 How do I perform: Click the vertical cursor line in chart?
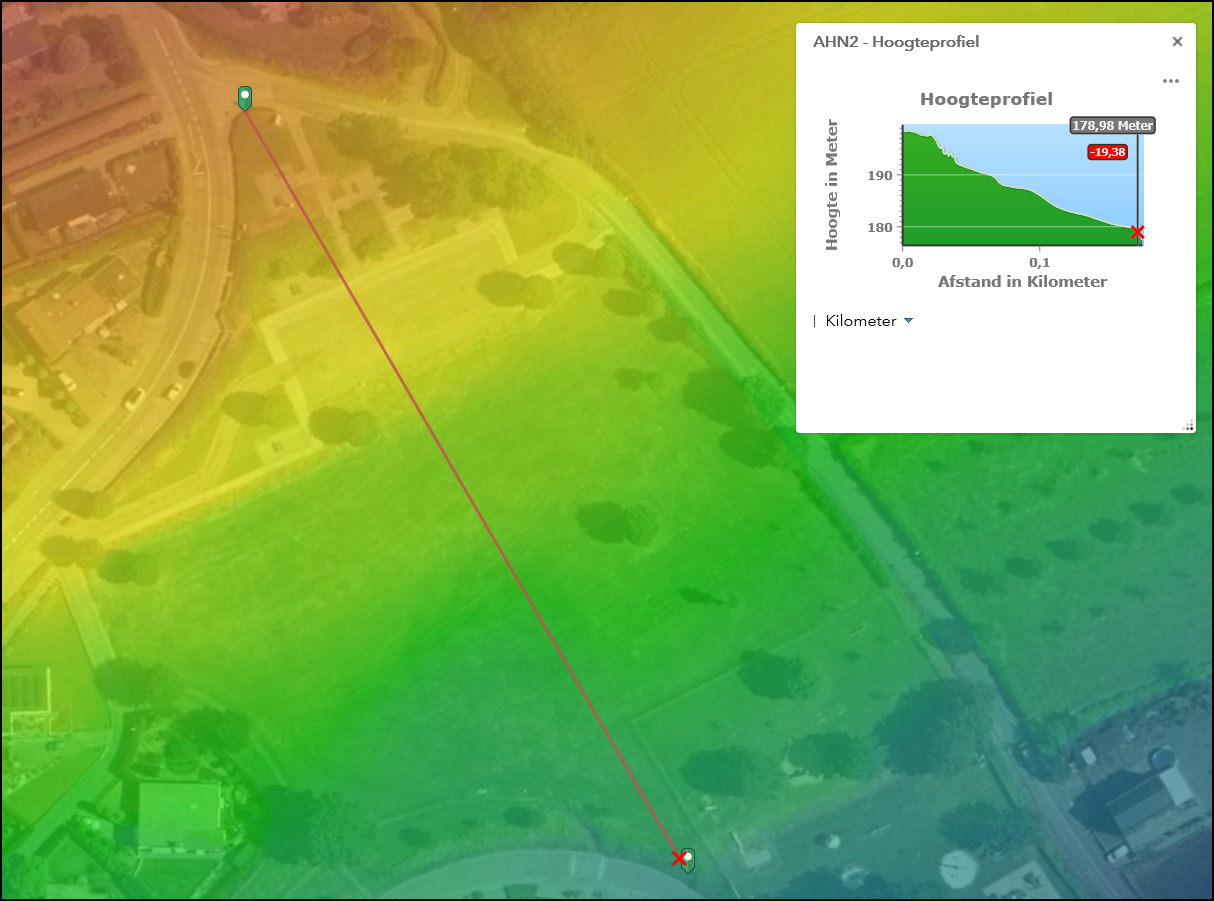click(x=1138, y=190)
